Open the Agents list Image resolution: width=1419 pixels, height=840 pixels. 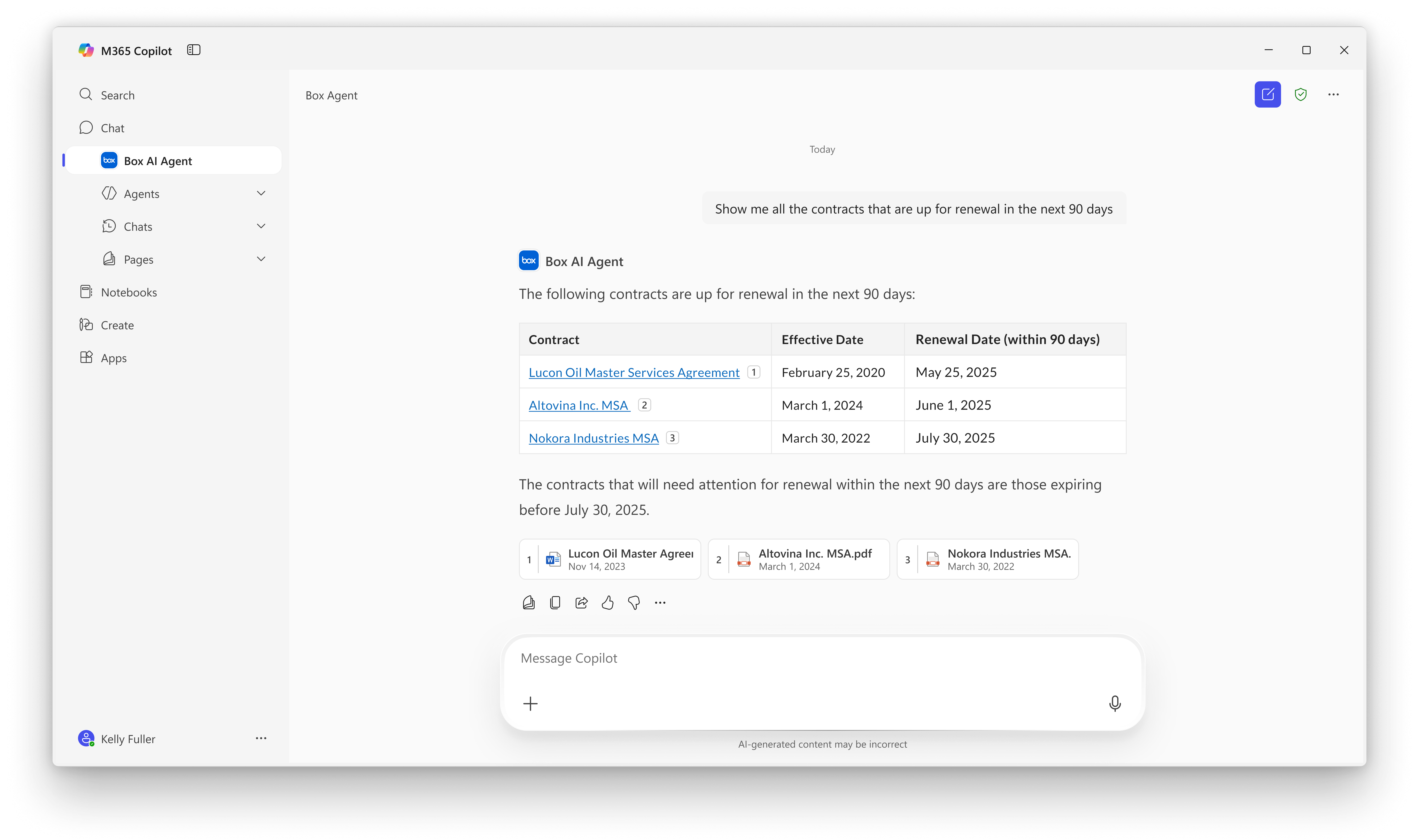click(141, 194)
